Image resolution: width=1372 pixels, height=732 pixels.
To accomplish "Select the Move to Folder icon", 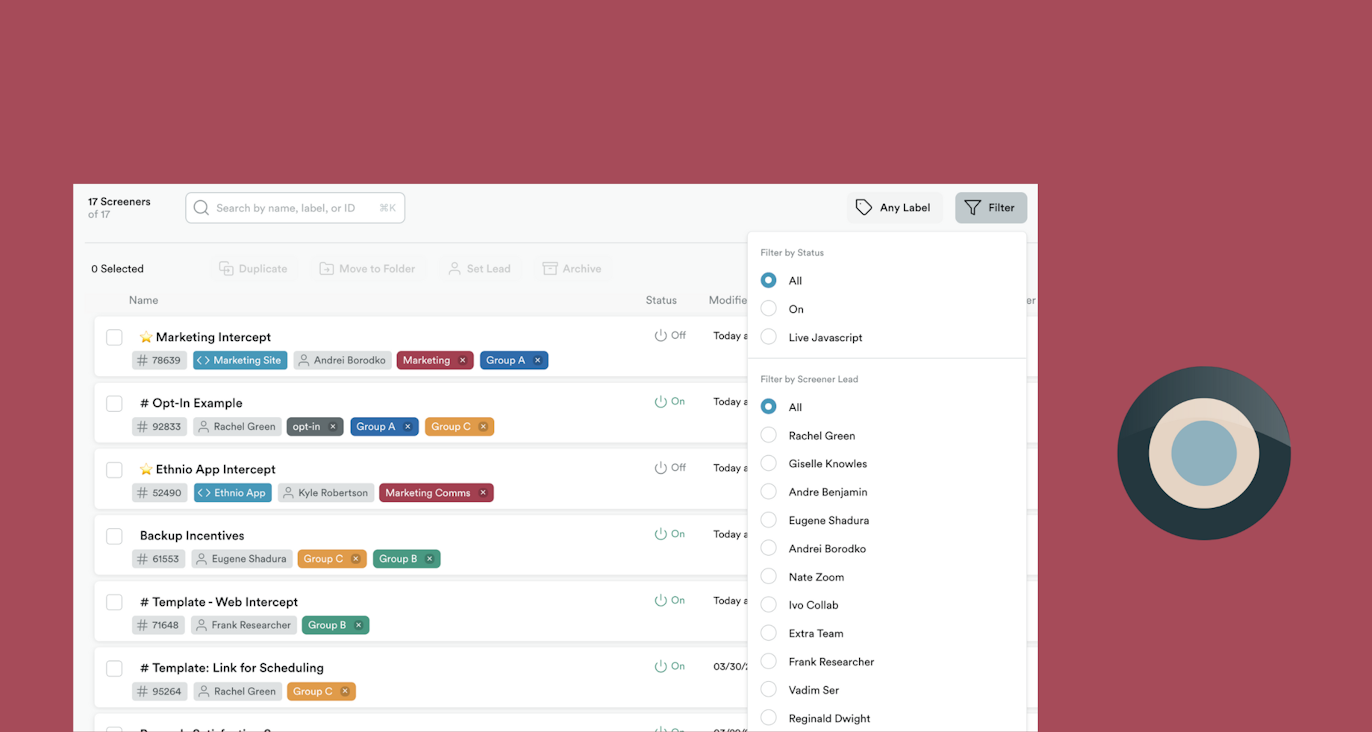I will coord(327,268).
